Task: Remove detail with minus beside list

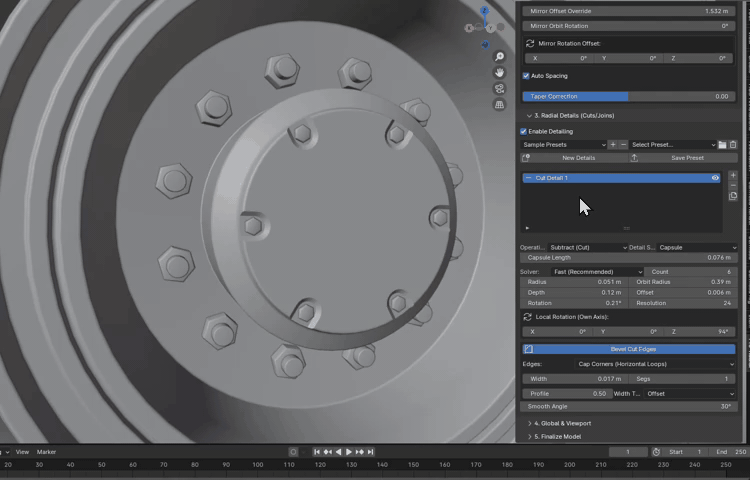Action: (733, 185)
